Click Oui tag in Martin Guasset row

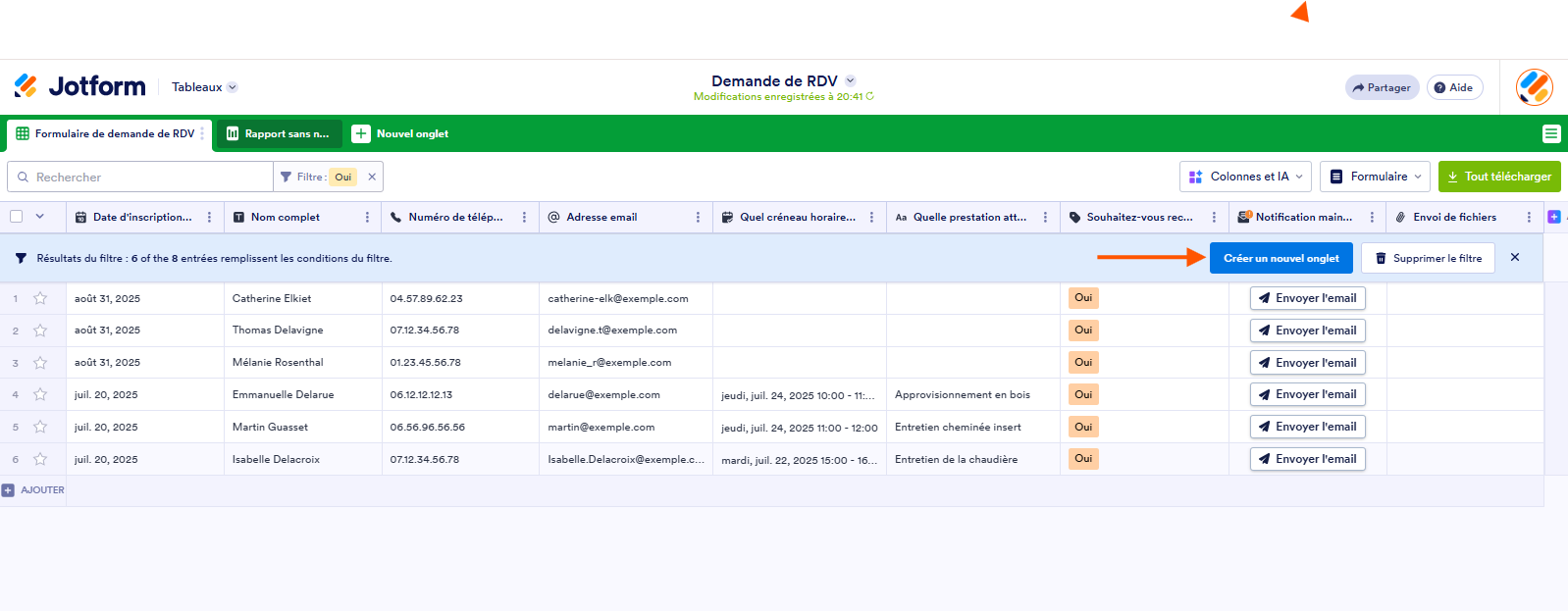[1083, 427]
